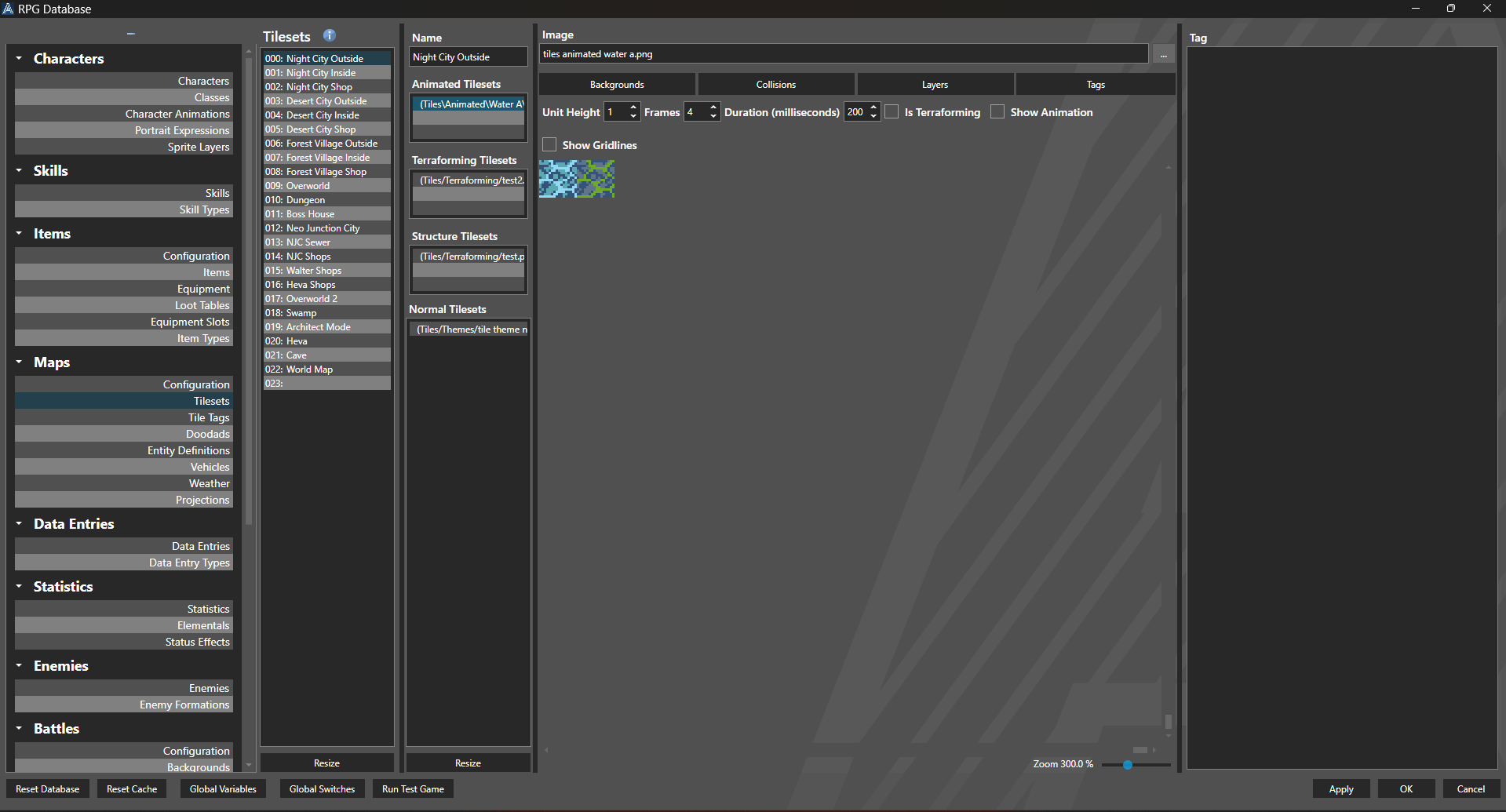Select the 012: Neo Junction City tileset

(x=323, y=228)
